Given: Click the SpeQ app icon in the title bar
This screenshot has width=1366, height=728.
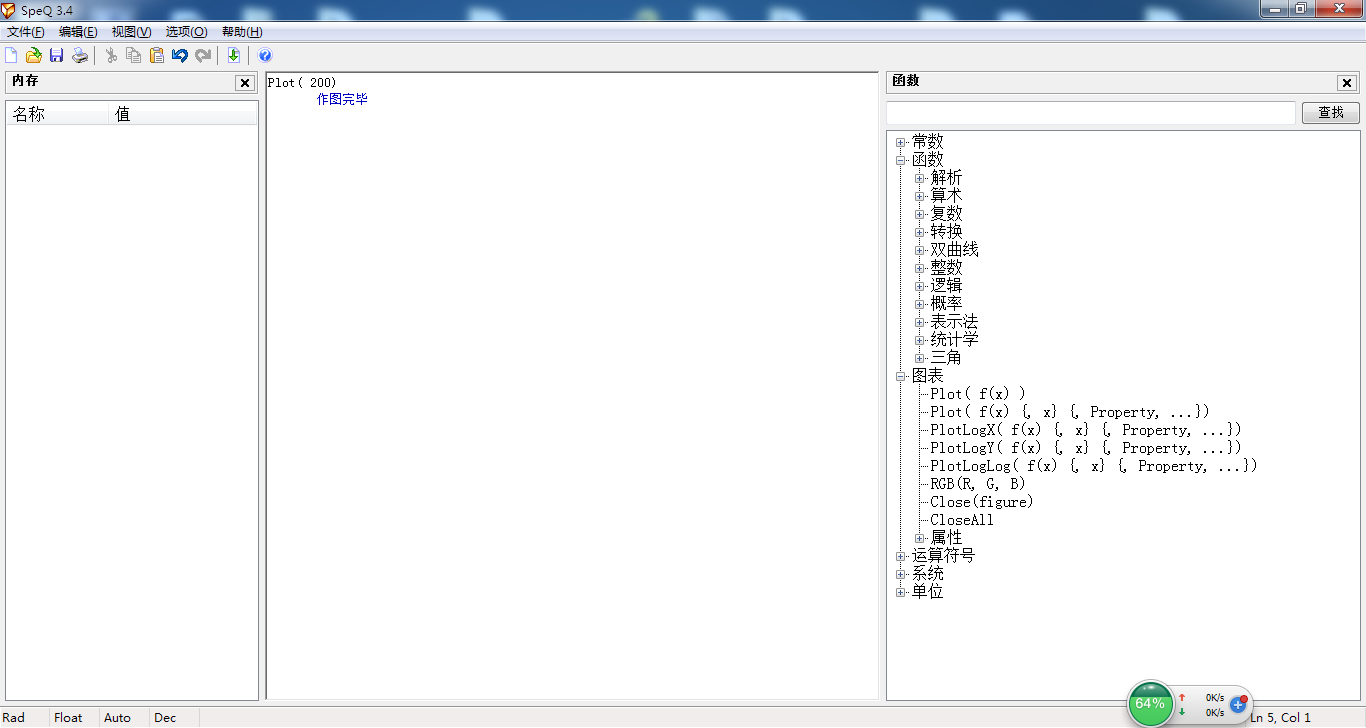Looking at the screenshot, I should pyautogui.click(x=9, y=10).
